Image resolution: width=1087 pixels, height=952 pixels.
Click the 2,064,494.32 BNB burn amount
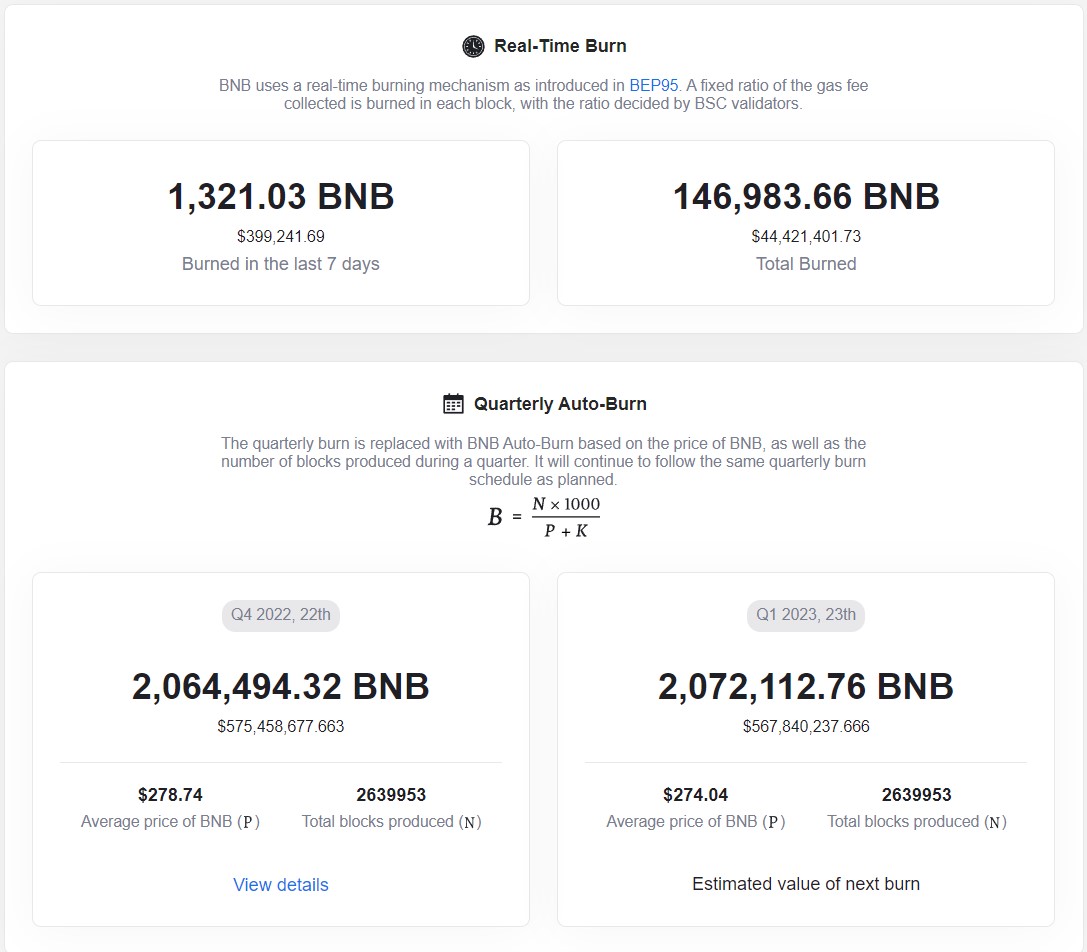pos(281,687)
